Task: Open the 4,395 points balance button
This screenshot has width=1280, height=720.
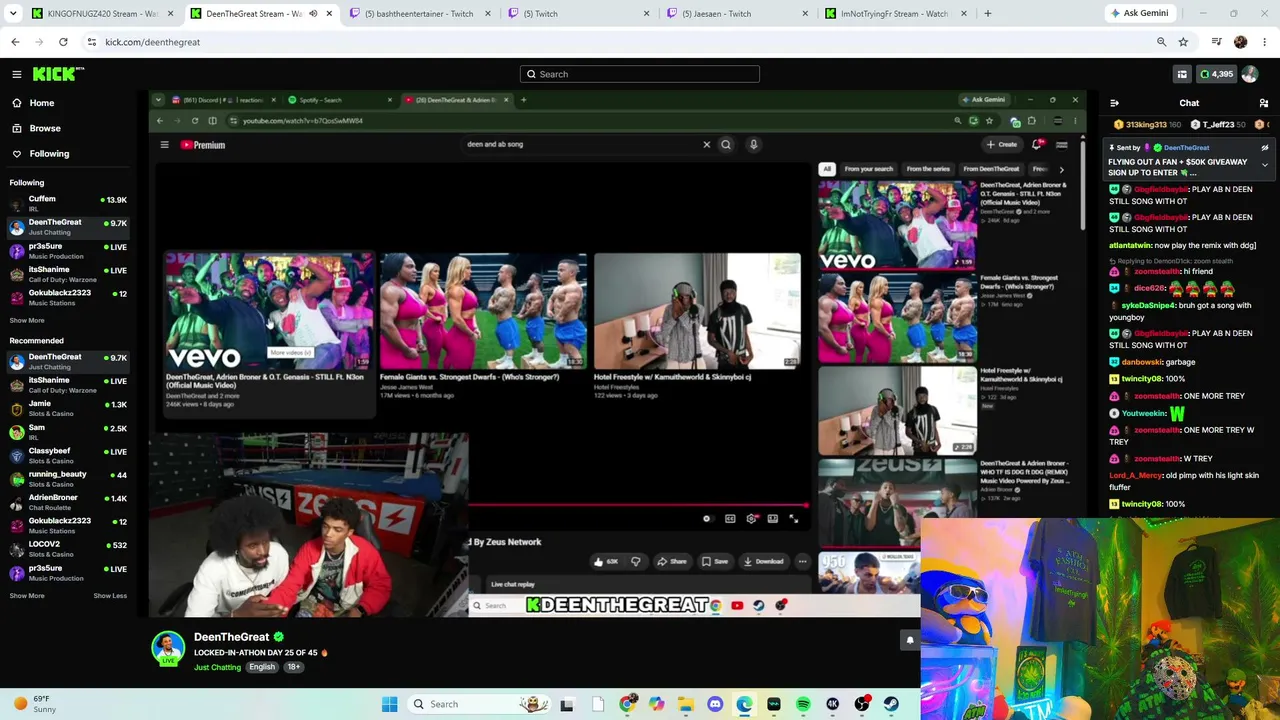Action: [x=1217, y=74]
